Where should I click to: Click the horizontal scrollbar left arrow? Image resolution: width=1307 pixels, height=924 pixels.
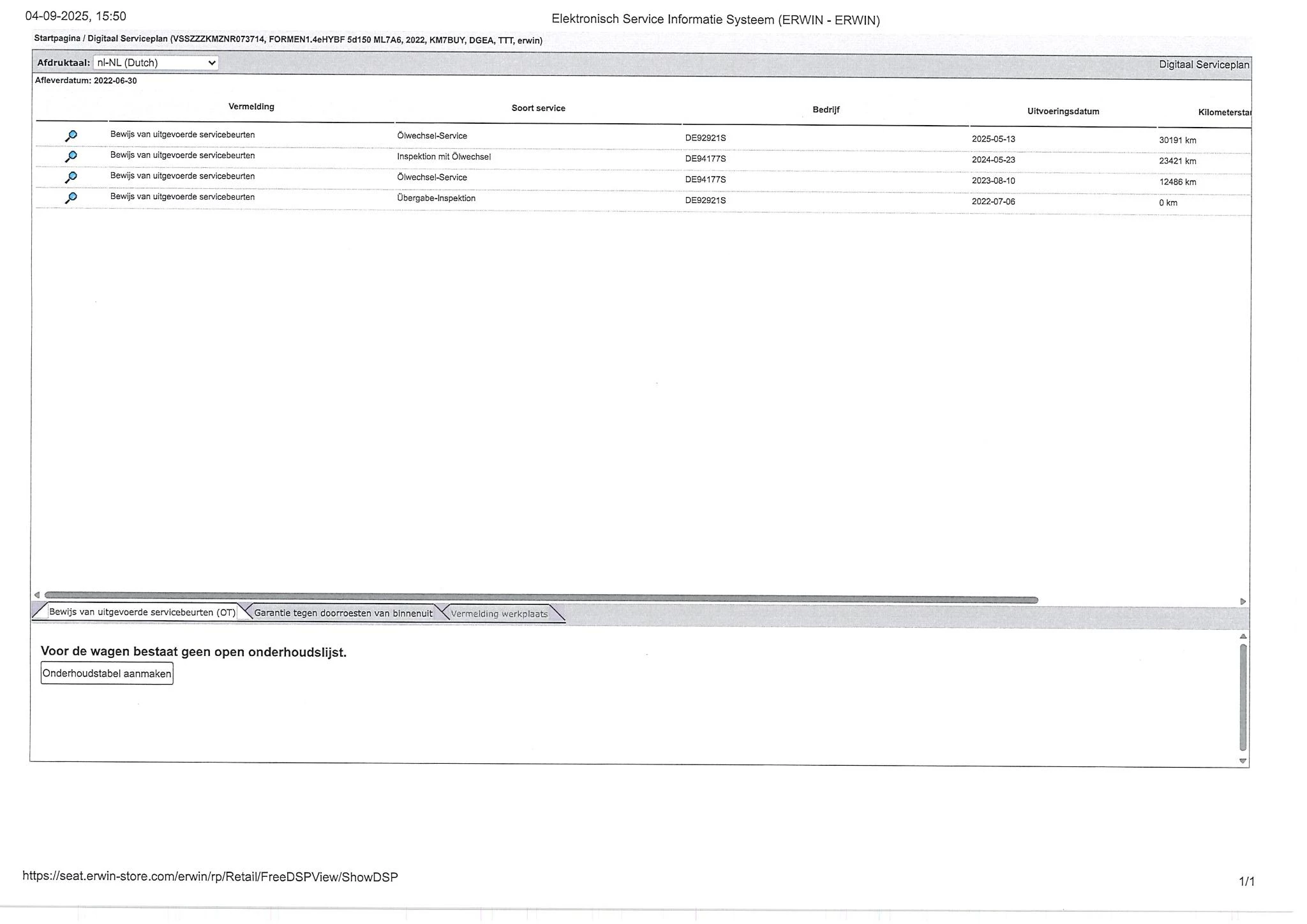[x=37, y=595]
